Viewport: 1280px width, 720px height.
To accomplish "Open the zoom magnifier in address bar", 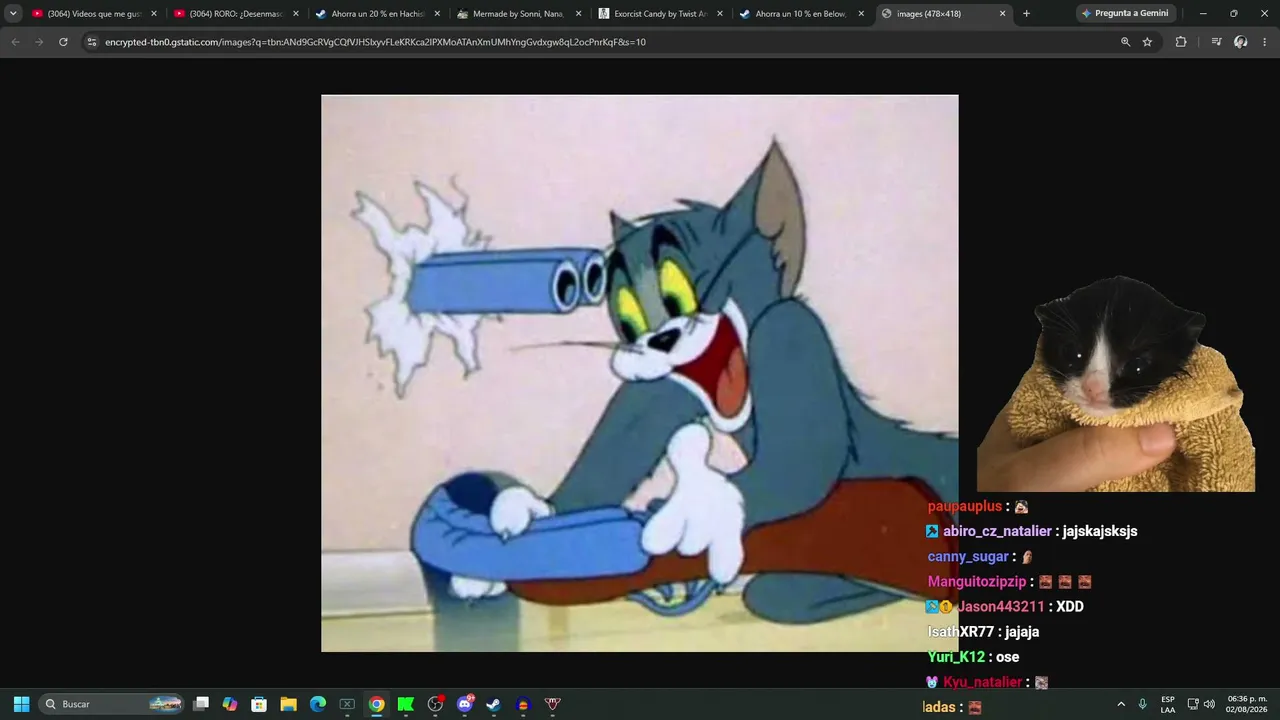I will (1125, 42).
